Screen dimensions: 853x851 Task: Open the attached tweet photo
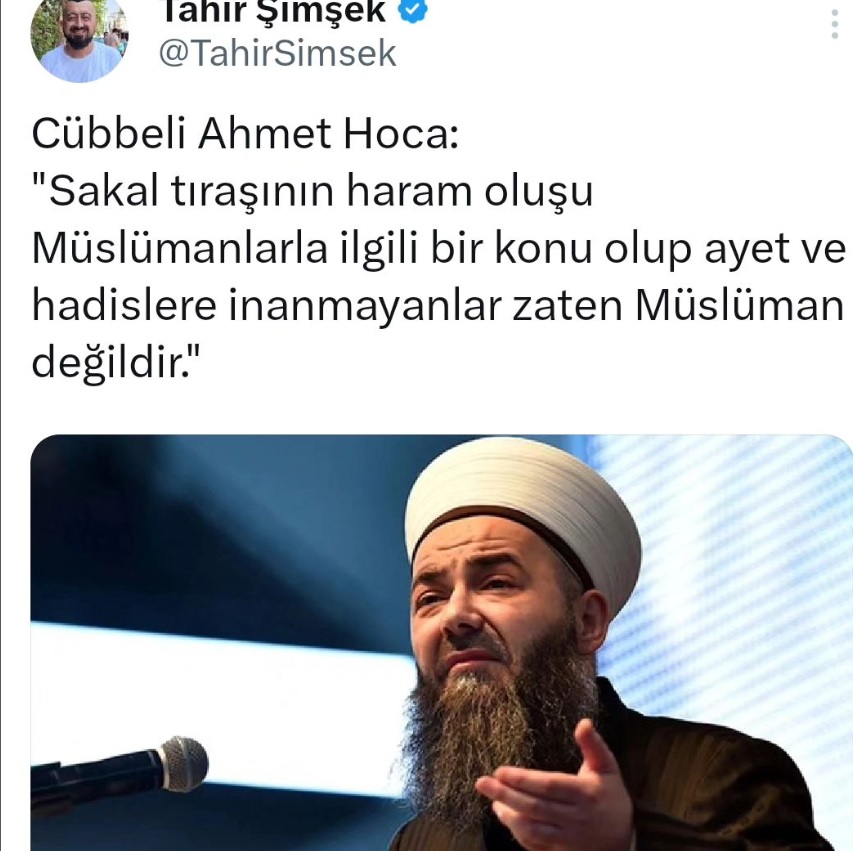coord(441,643)
